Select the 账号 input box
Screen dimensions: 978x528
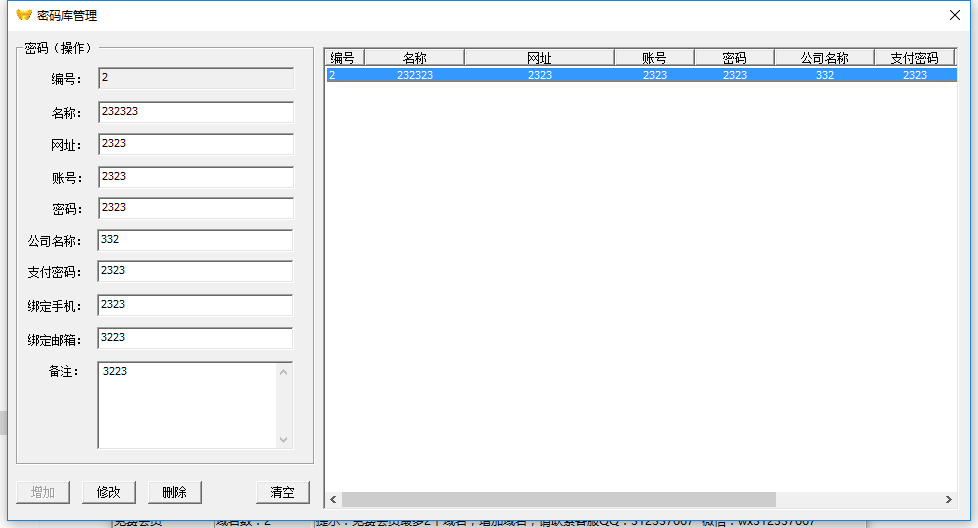click(x=196, y=177)
